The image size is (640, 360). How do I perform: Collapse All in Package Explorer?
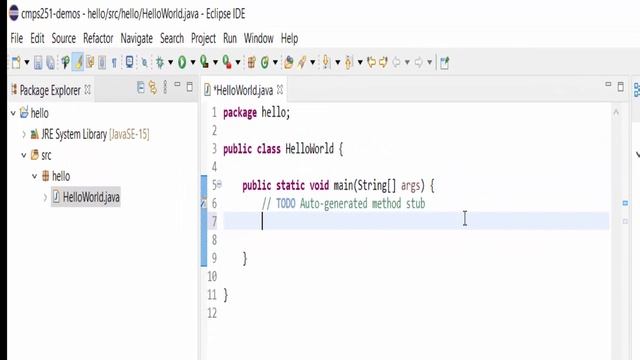tap(140, 87)
